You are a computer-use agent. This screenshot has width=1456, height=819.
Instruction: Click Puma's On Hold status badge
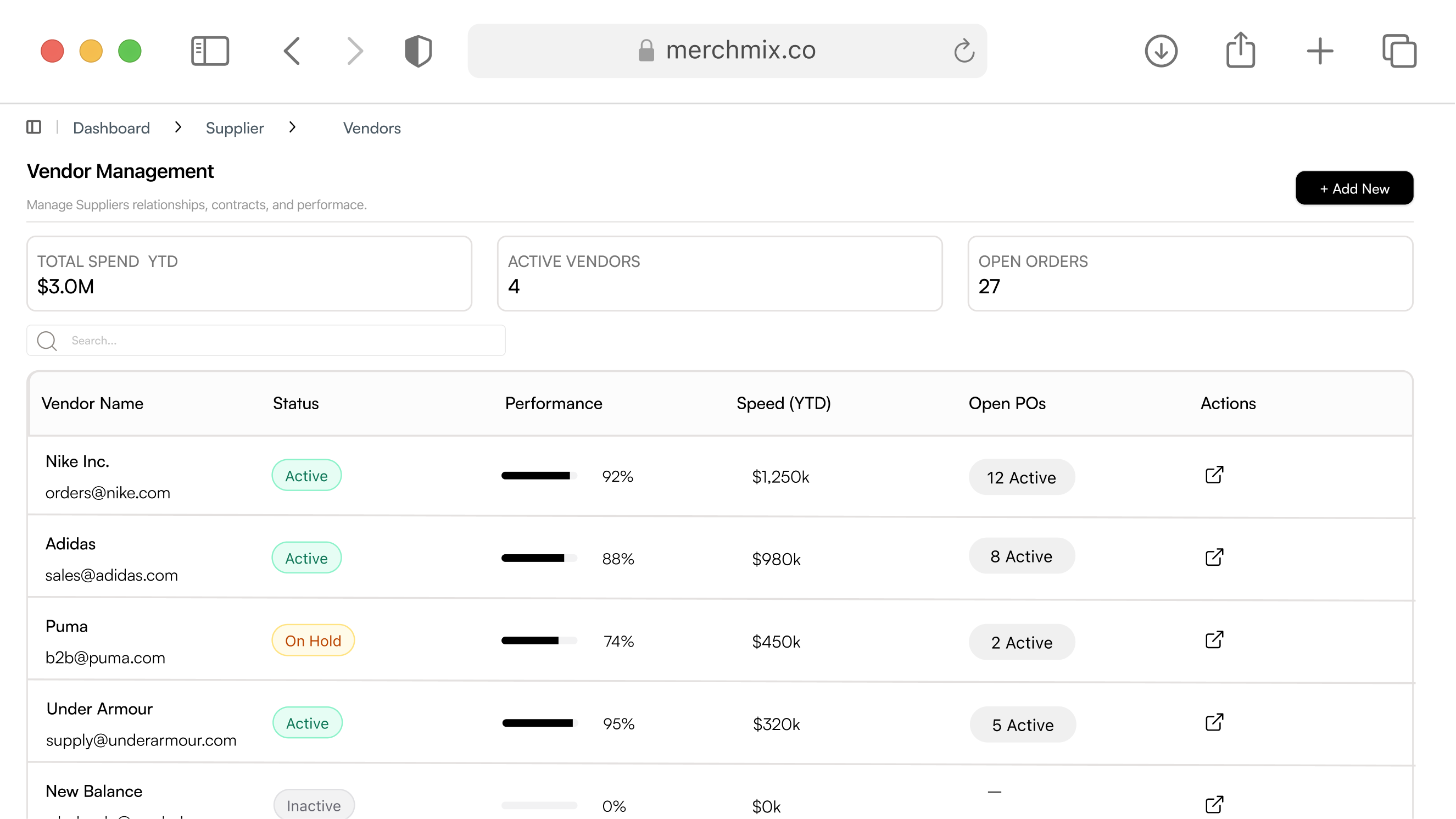point(313,640)
